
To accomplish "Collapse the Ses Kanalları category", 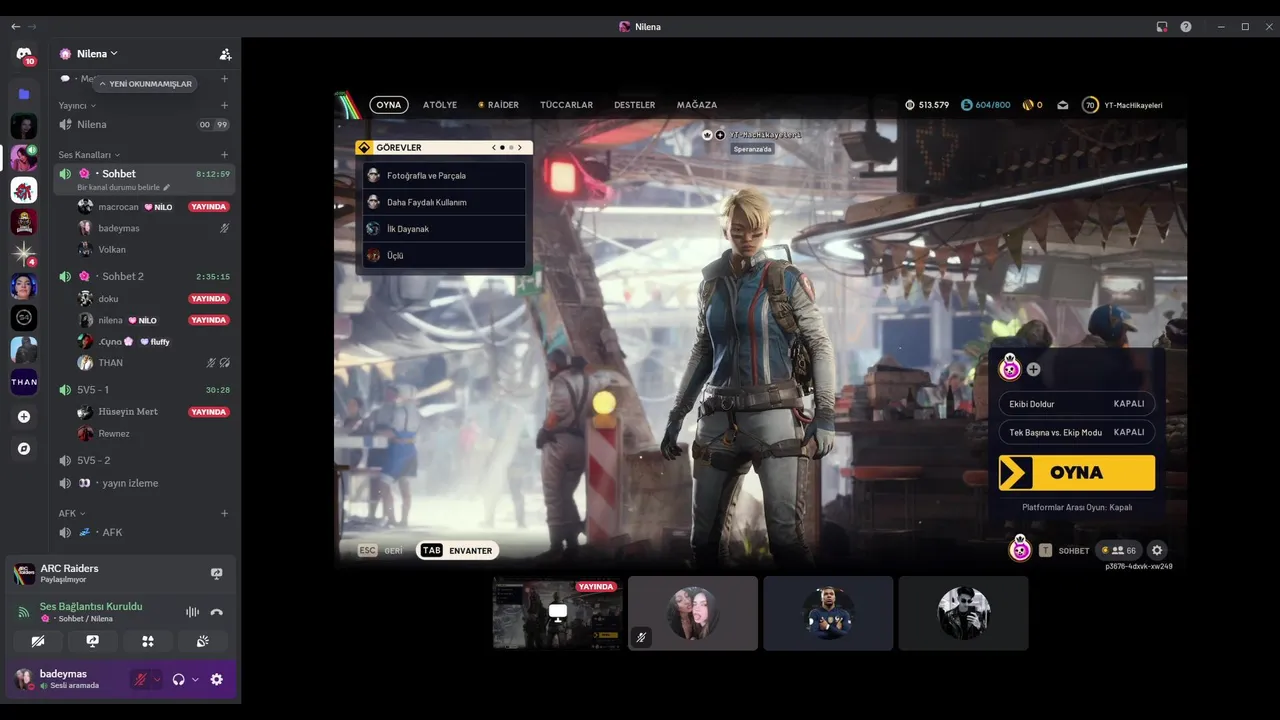I will click(x=89, y=155).
